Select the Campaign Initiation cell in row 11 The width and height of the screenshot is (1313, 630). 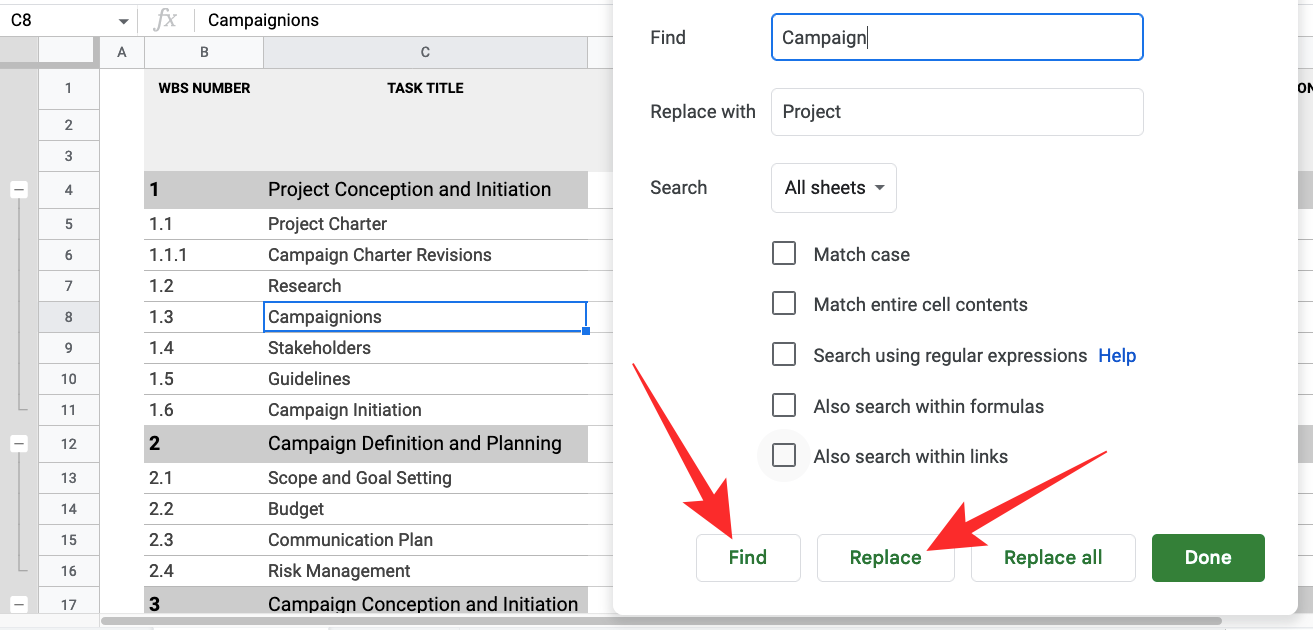coord(425,410)
